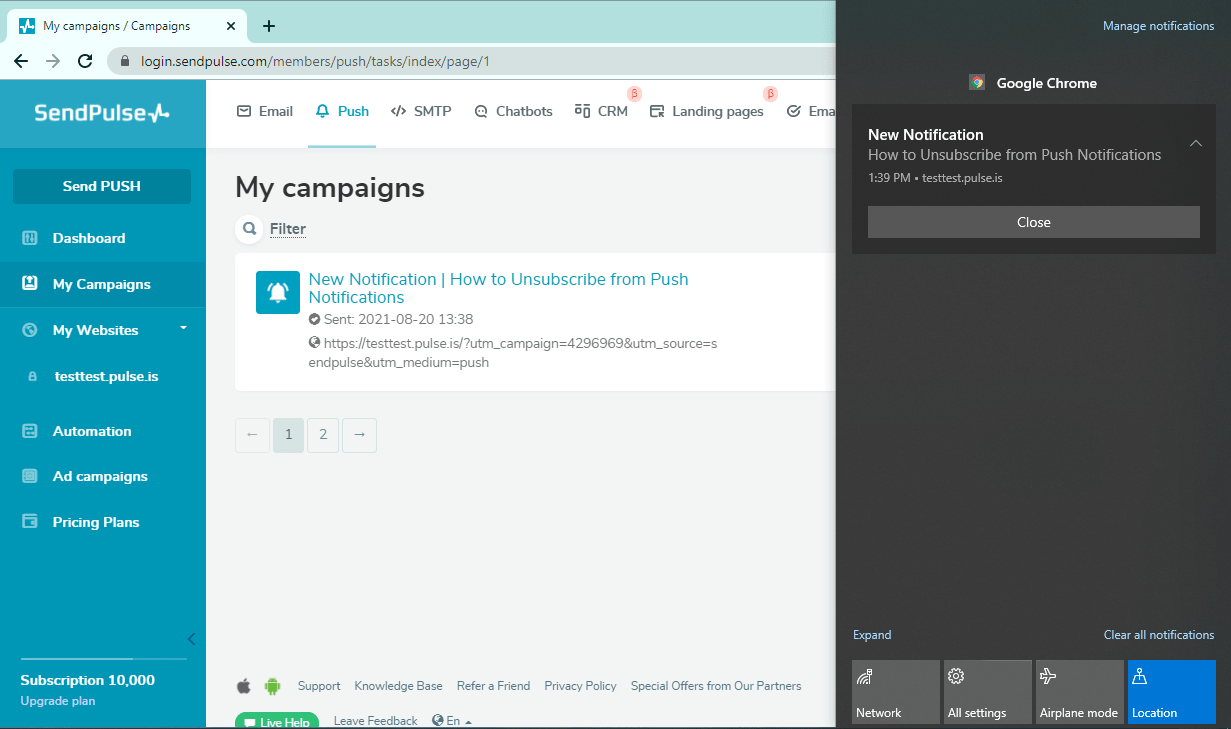Click the Upgrade plan link
Screen dimensions: 1231x729
(58, 701)
